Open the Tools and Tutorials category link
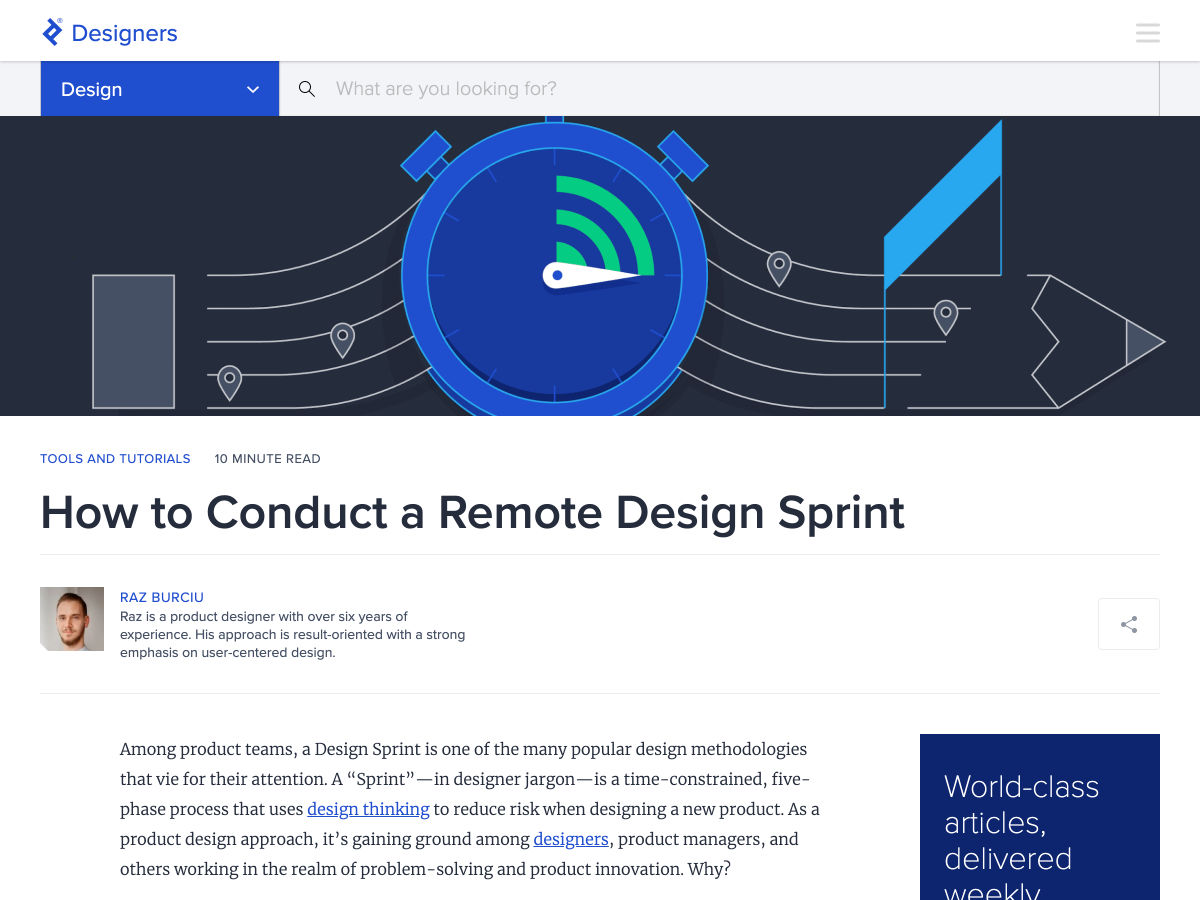This screenshot has width=1200, height=900. point(115,459)
